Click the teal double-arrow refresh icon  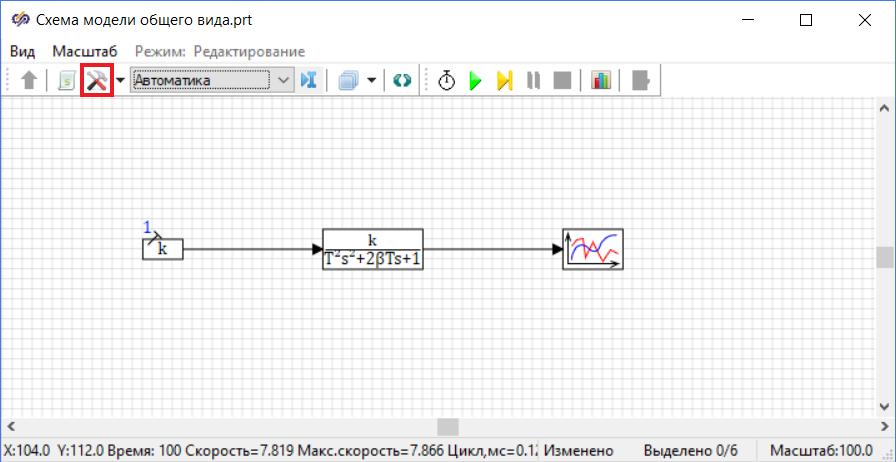(401, 80)
